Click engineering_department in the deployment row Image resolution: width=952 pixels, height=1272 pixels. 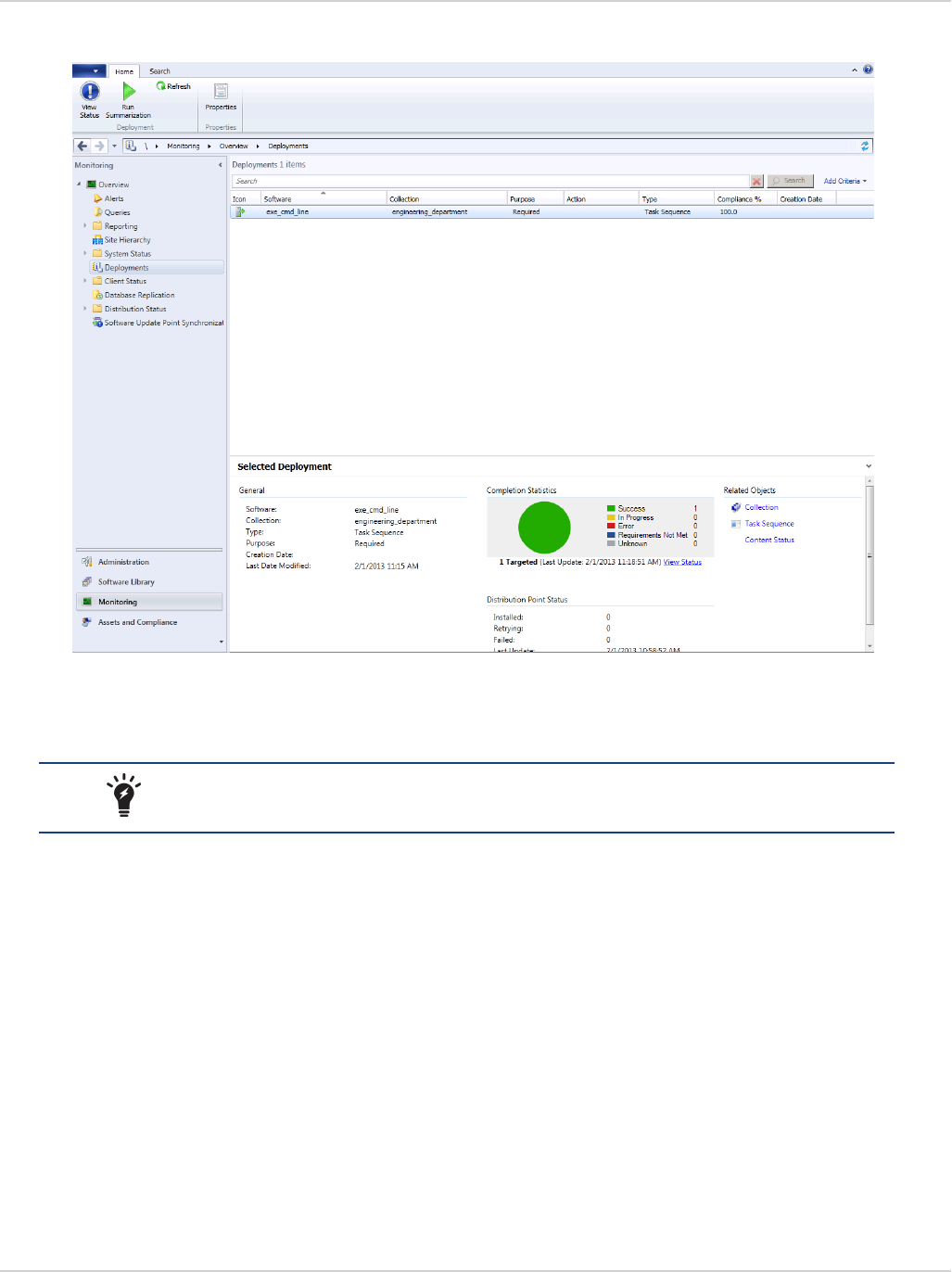point(429,211)
